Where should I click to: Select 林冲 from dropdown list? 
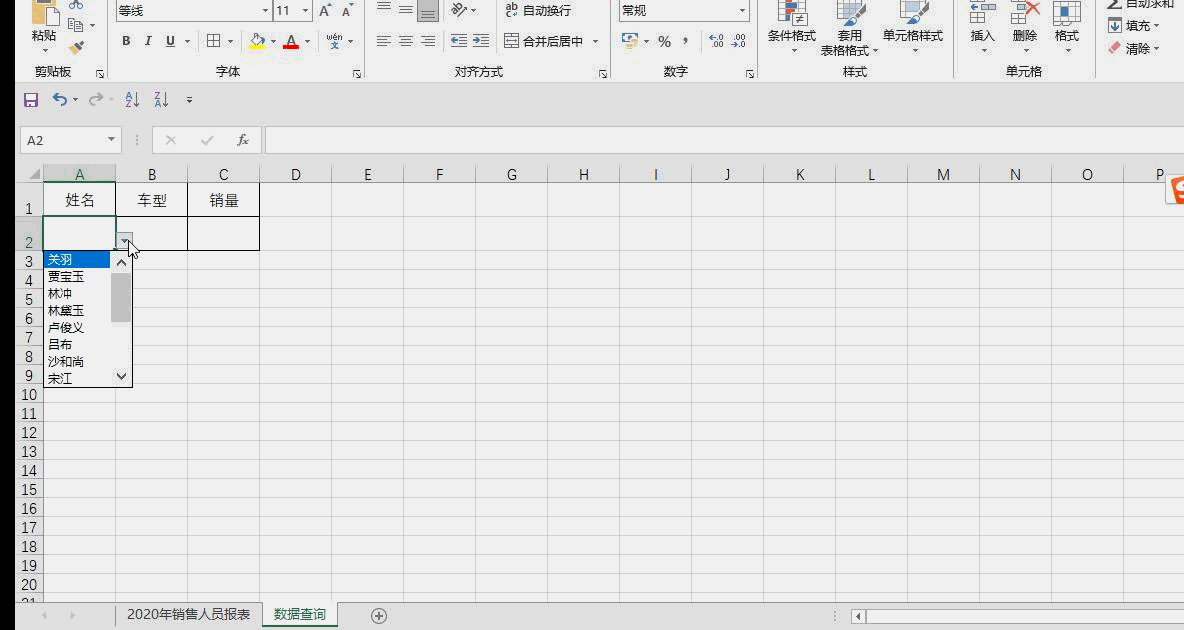(77, 294)
